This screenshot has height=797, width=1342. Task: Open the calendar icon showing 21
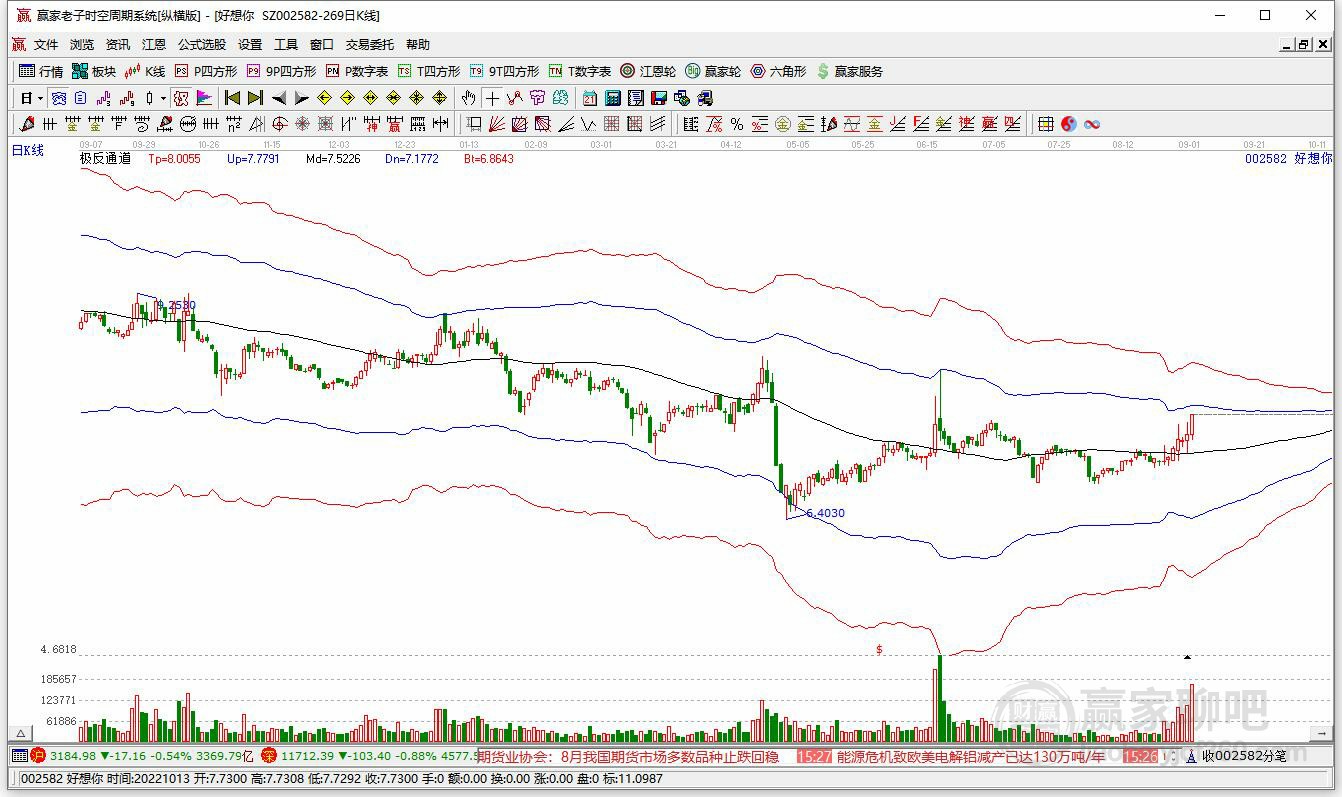click(590, 98)
